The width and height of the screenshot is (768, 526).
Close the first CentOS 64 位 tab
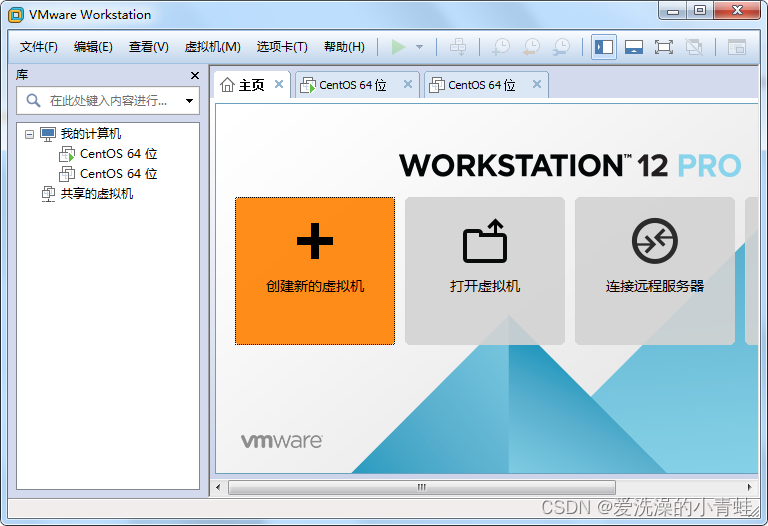pyautogui.click(x=408, y=84)
